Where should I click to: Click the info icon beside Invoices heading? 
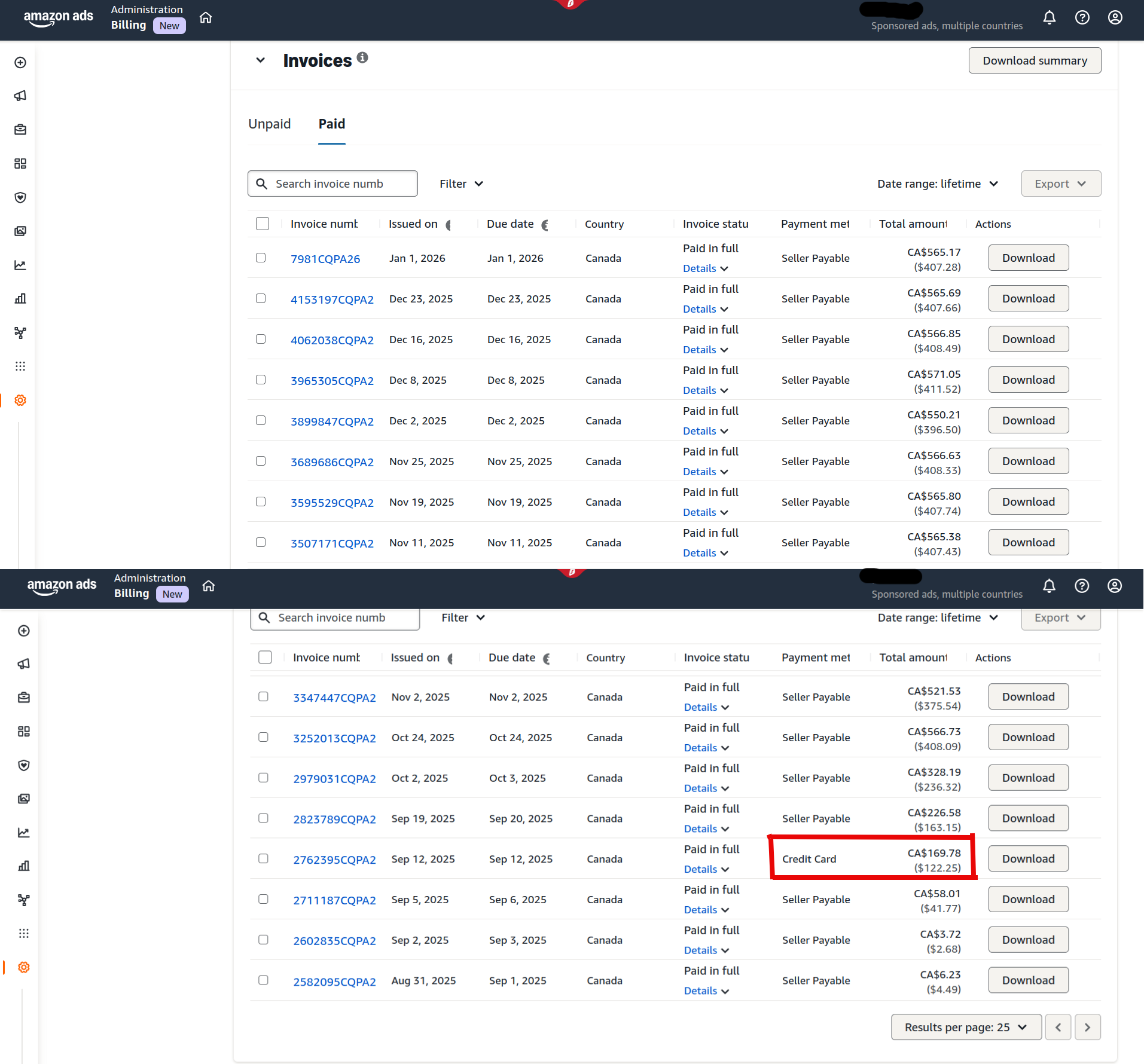[362, 57]
